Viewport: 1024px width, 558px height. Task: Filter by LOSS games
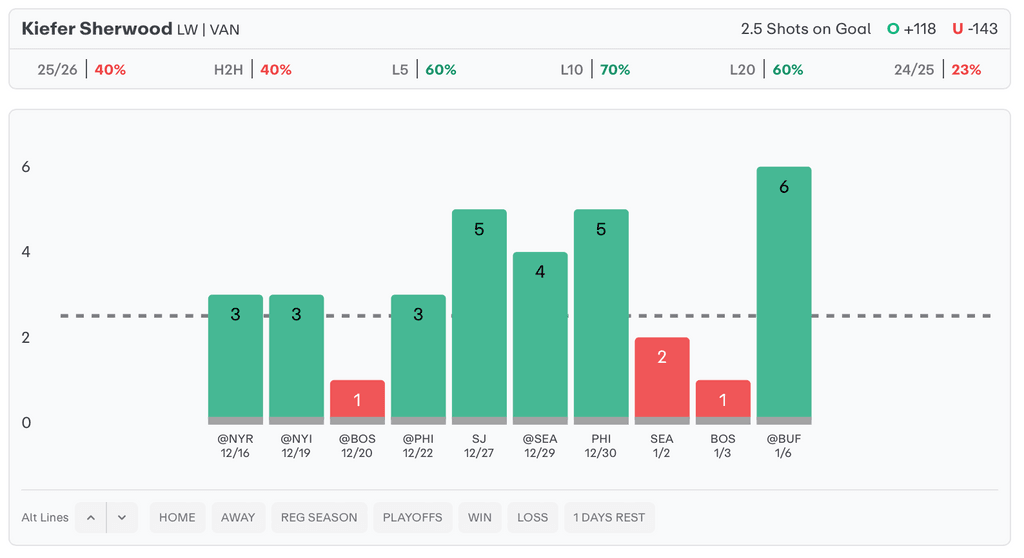point(533,517)
